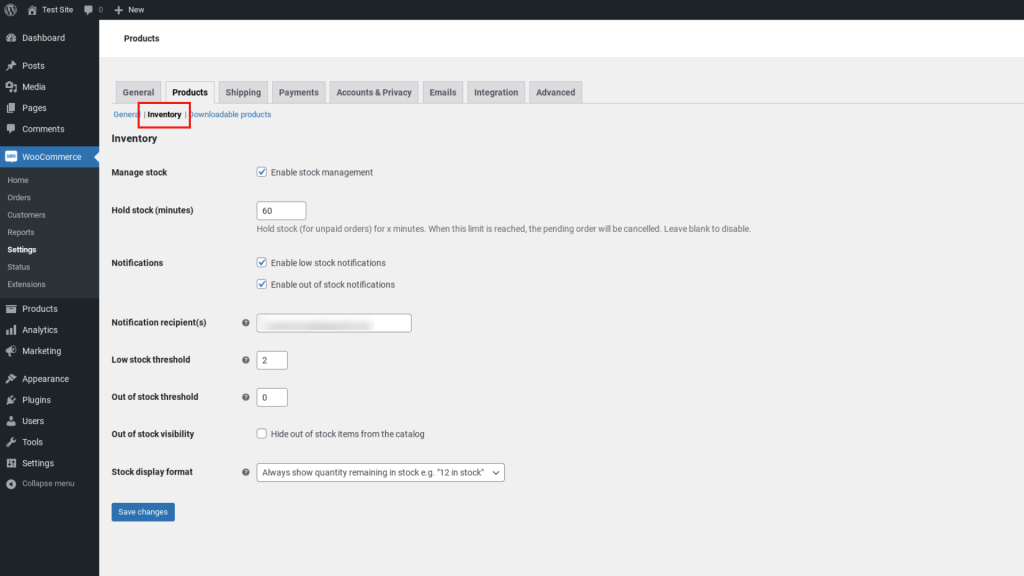The image size is (1024, 576).
Task: Click the WordPress logo icon
Action: pos(11,9)
